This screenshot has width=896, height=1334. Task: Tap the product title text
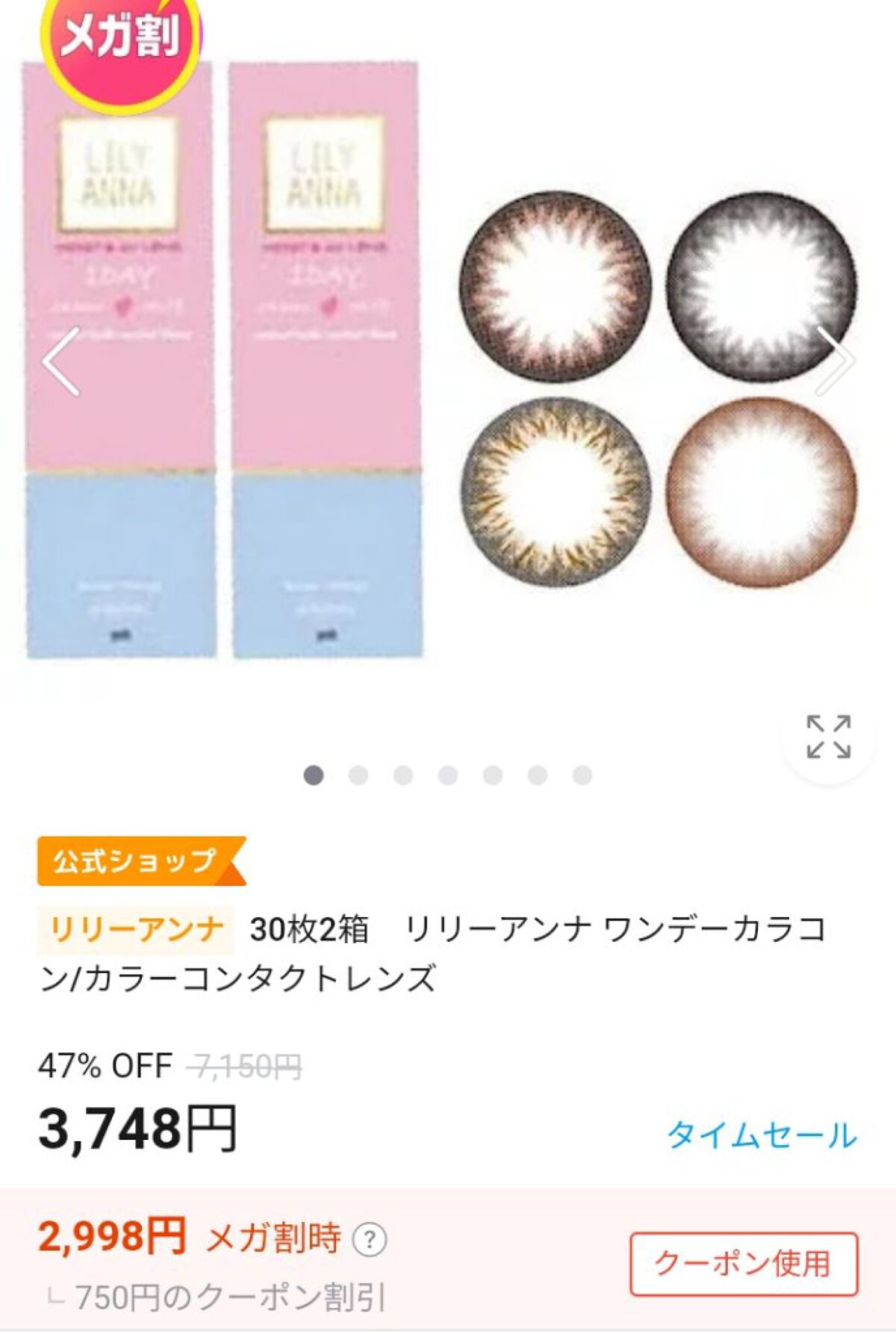[x=433, y=954]
